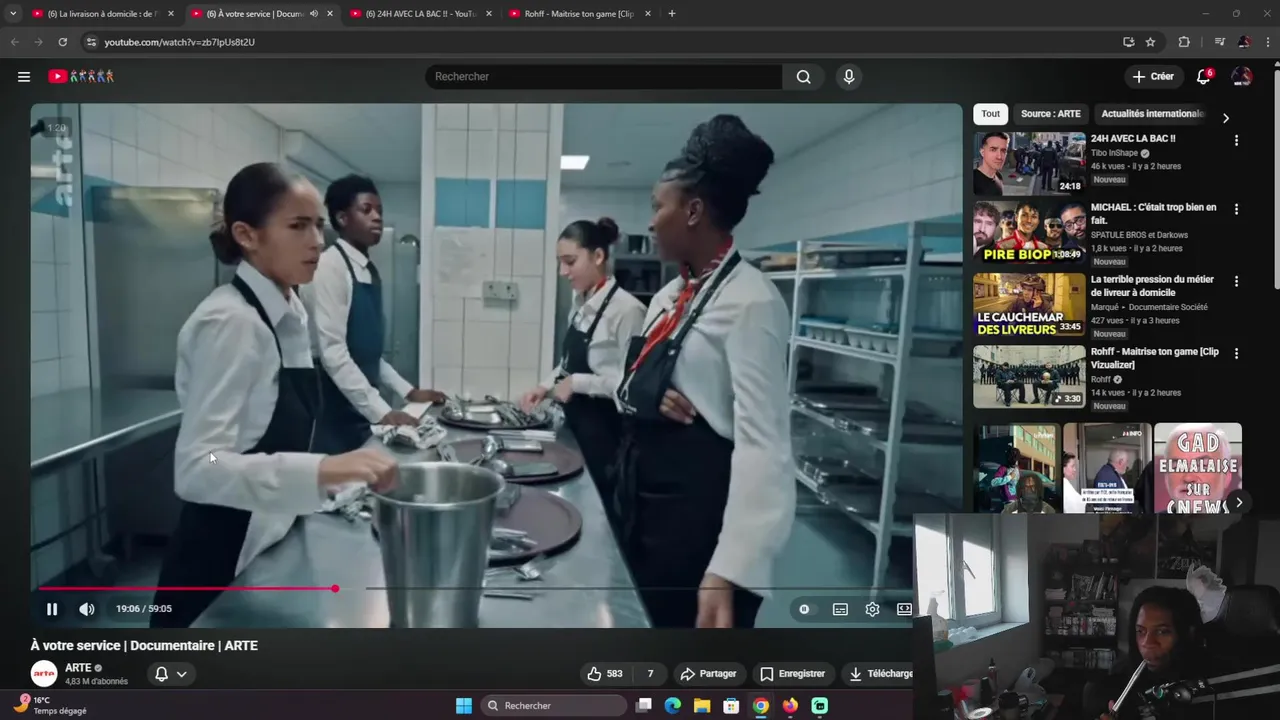This screenshot has height=720, width=1280.
Task: Open options menu for MICHAEL video
Action: point(1236,209)
